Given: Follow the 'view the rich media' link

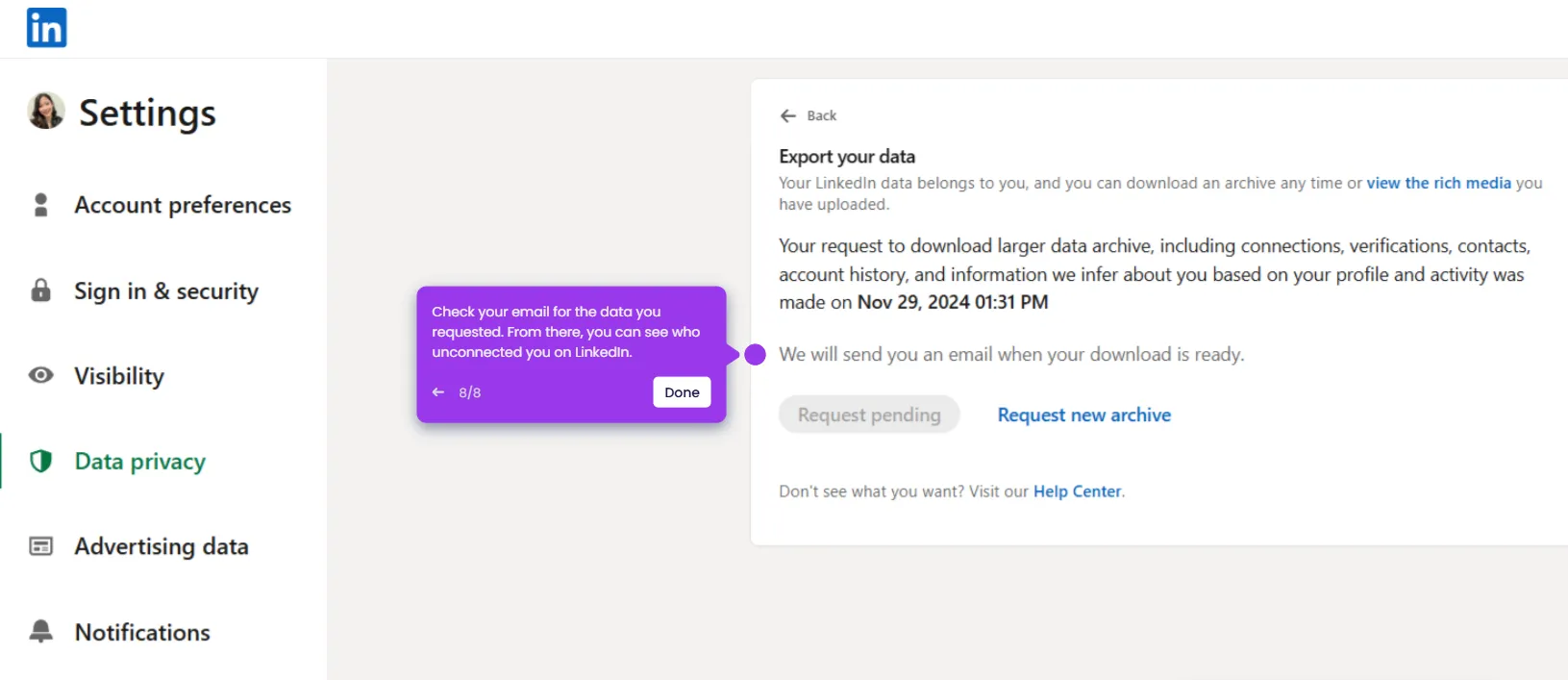Looking at the screenshot, I should tap(1438, 183).
